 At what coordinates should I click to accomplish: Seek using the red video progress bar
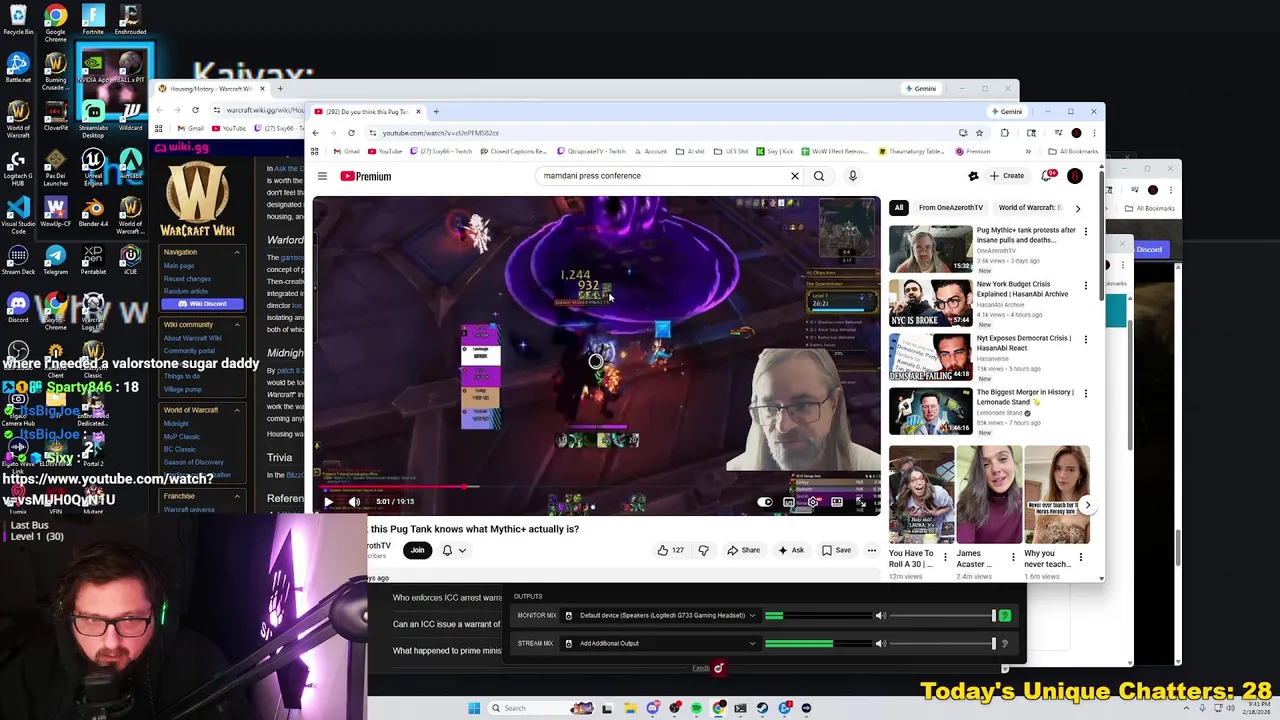coord(596,488)
